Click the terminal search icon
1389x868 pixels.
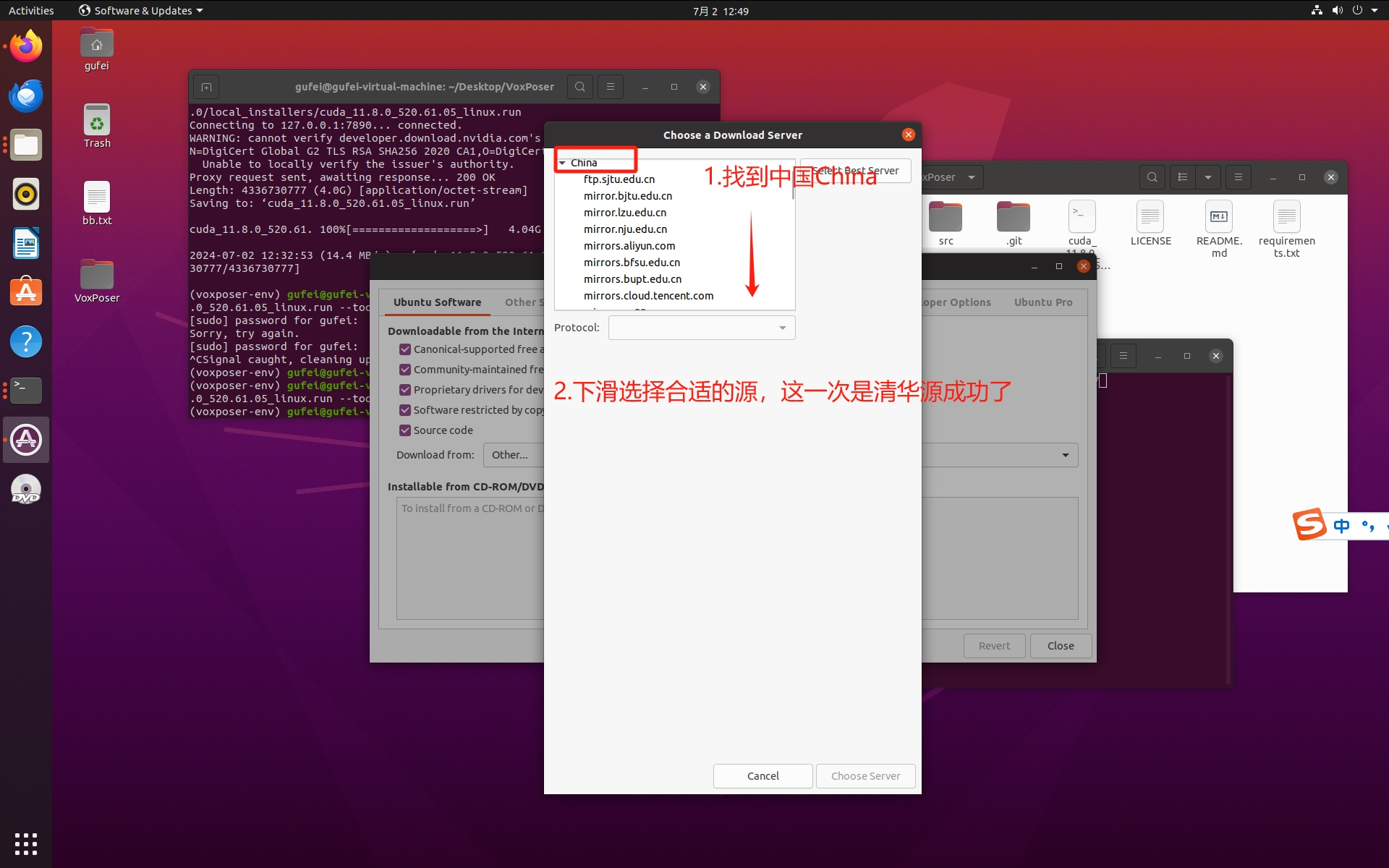(579, 87)
